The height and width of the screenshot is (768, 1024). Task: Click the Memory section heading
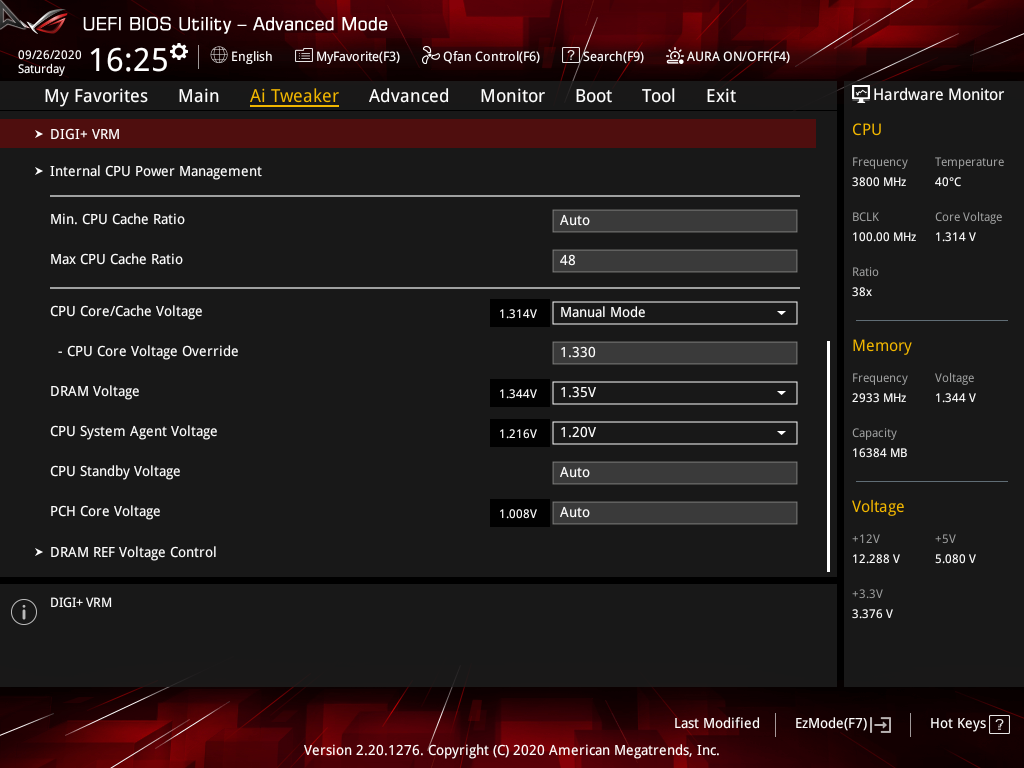(x=882, y=345)
